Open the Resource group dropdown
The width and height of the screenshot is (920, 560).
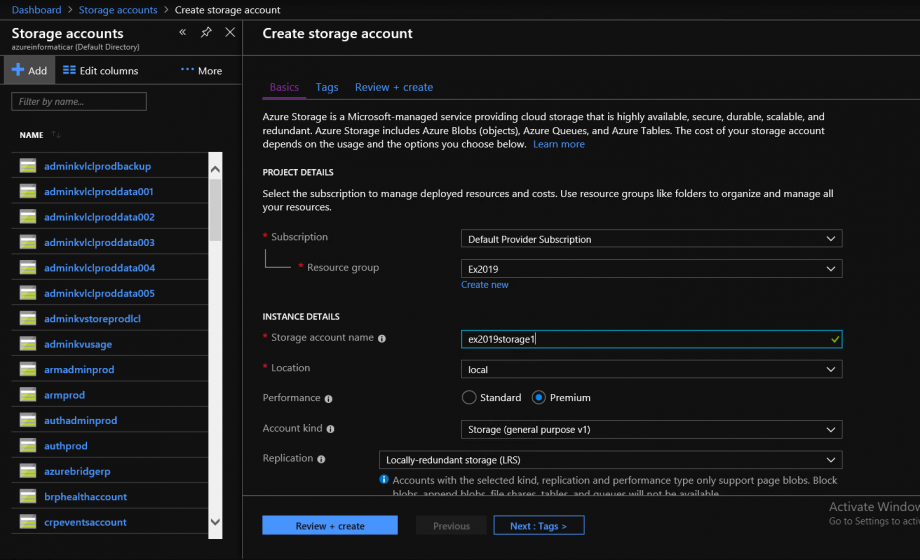click(x=651, y=269)
